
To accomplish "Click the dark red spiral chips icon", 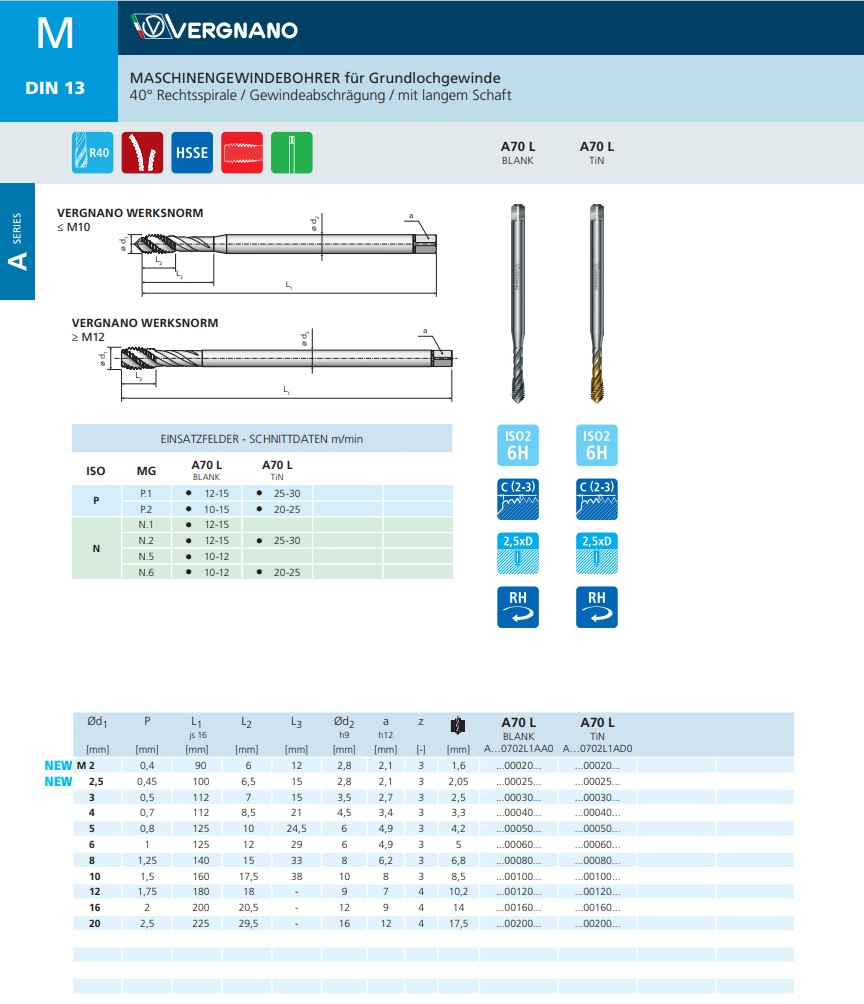I will point(142,153).
